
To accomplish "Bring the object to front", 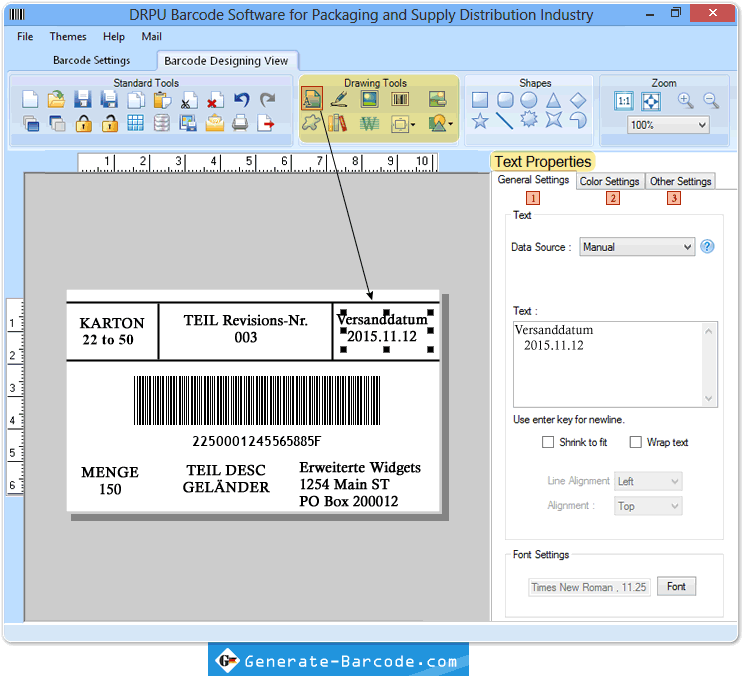I will tap(31, 124).
